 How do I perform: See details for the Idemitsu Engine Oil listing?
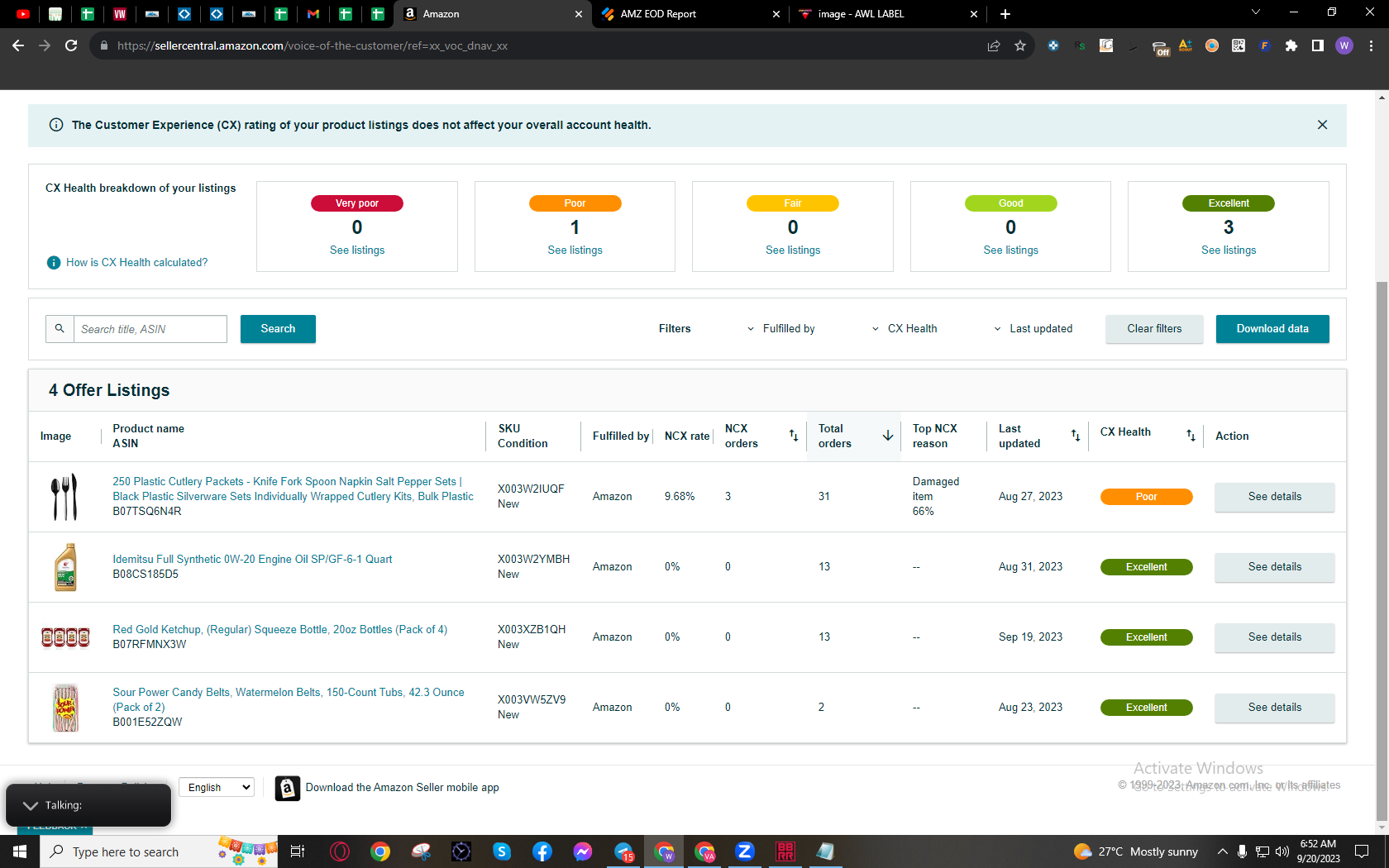1275,567
